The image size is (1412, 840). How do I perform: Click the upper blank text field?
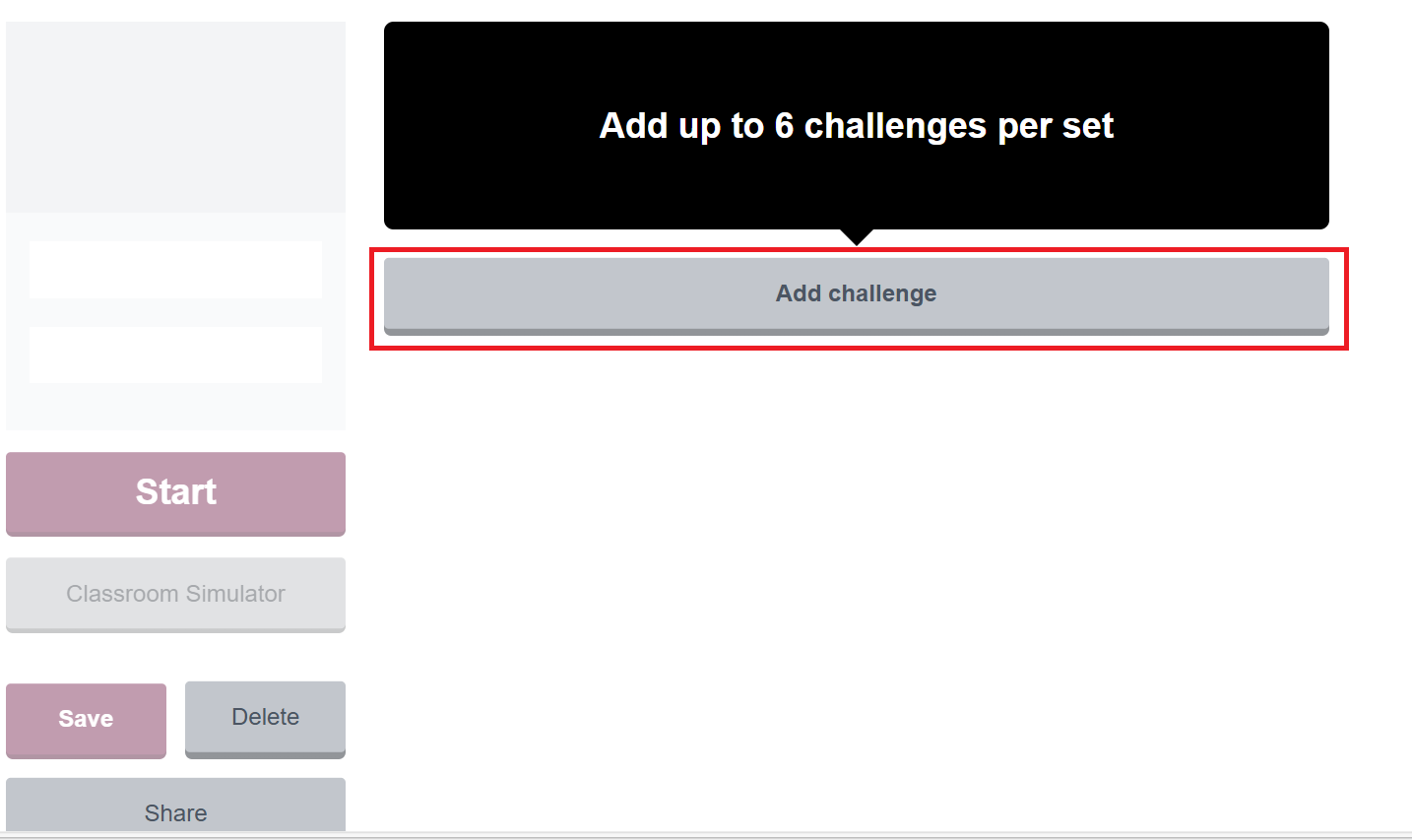click(175, 269)
